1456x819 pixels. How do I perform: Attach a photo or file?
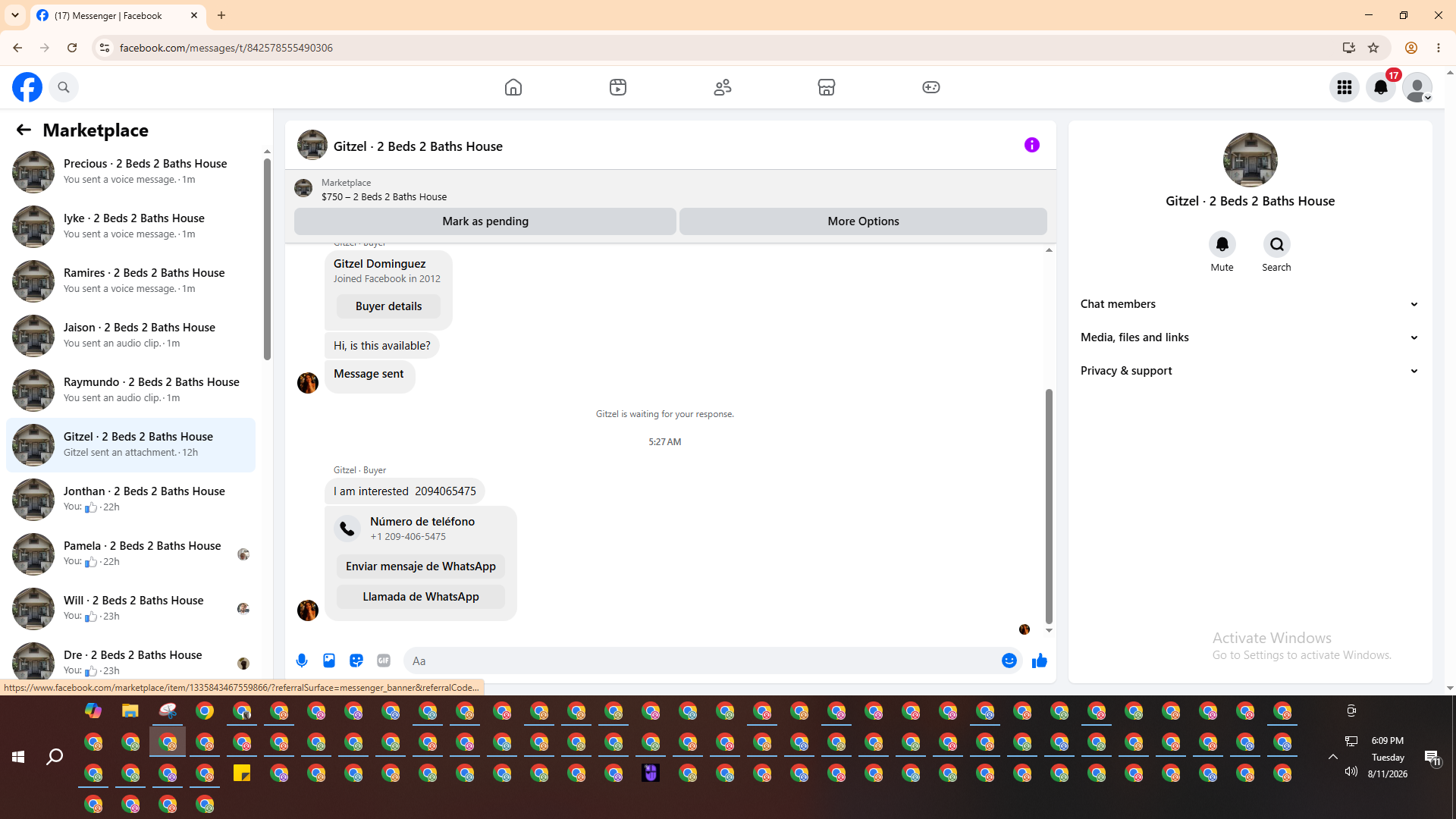coord(329,661)
